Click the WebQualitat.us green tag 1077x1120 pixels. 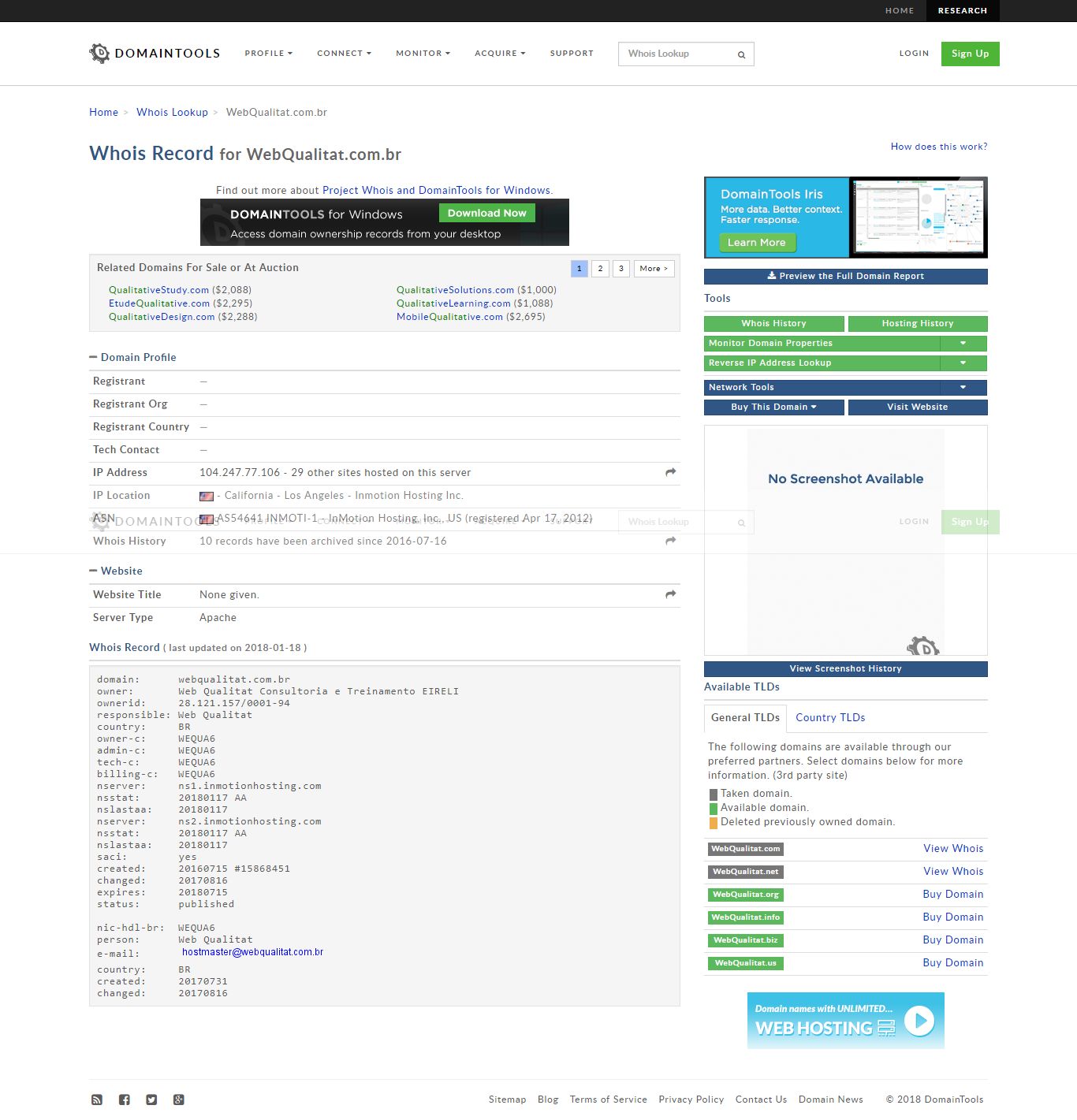point(746,963)
